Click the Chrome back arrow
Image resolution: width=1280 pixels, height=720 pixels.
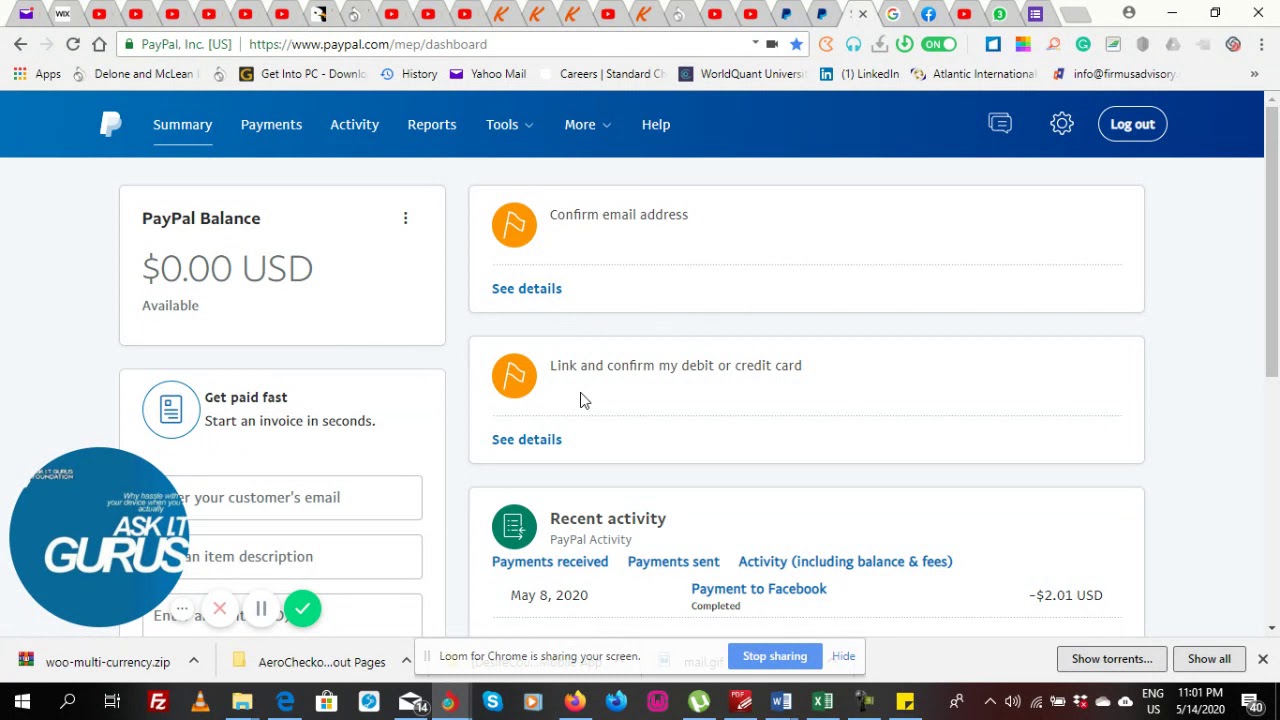click(20, 44)
